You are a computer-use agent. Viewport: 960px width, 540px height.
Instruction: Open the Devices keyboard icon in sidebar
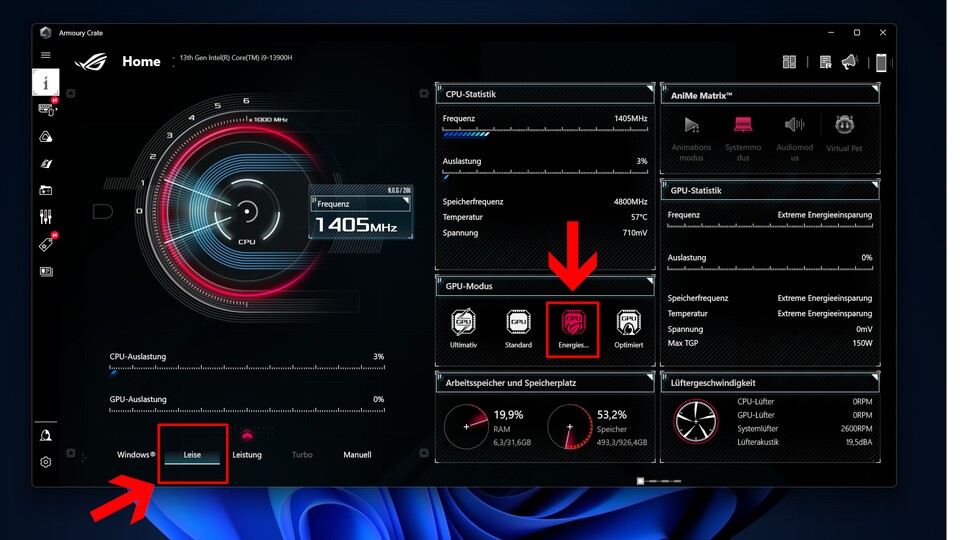pos(47,109)
